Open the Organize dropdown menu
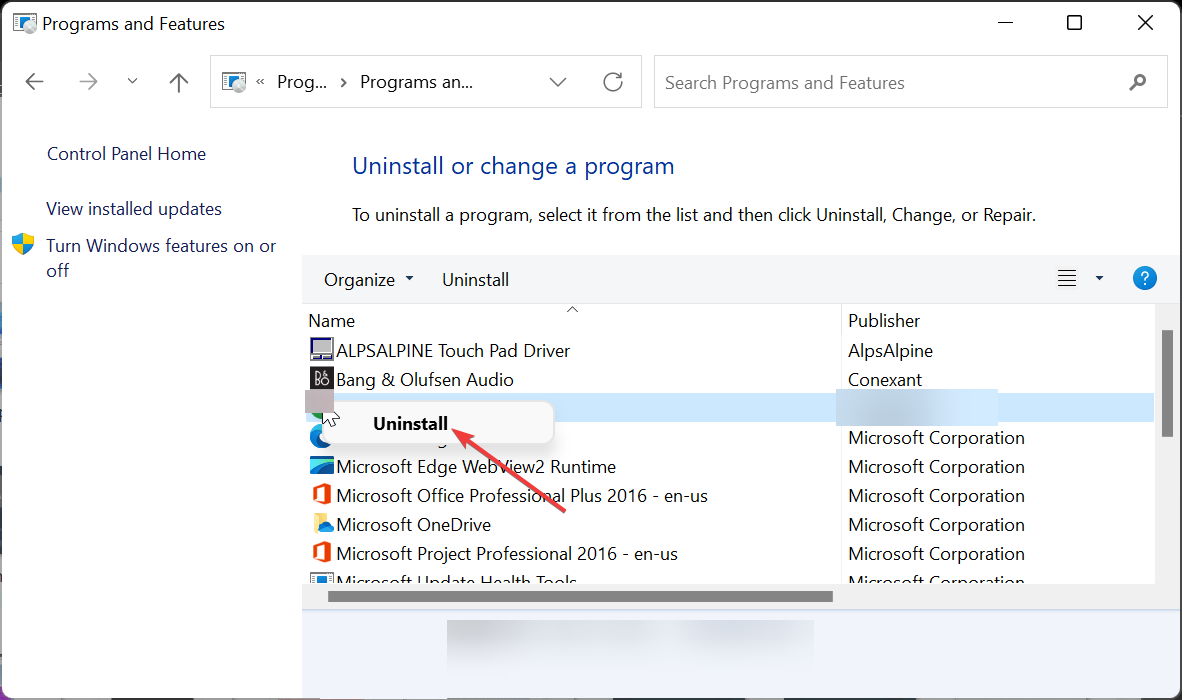This screenshot has width=1182, height=700. (368, 279)
